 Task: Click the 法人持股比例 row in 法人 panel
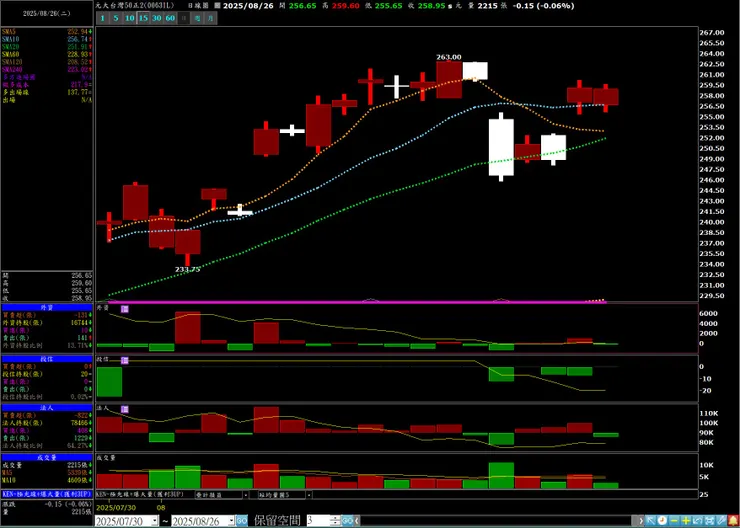tap(47, 445)
